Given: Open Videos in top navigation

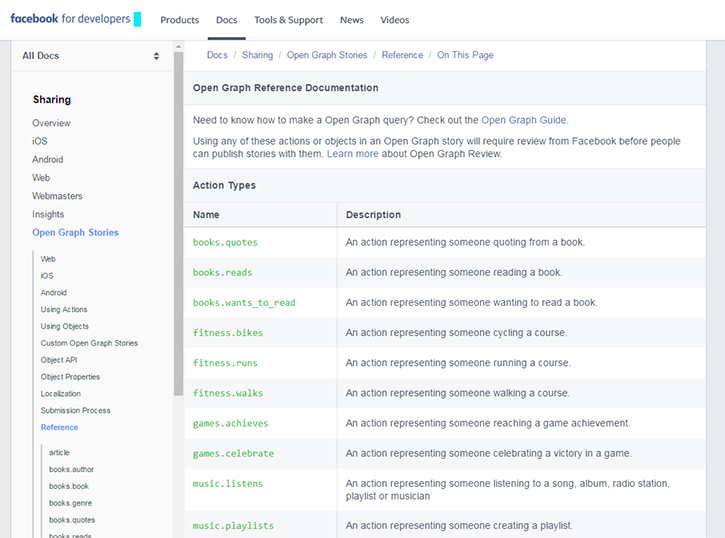Looking at the screenshot, I should coord(395,20).
